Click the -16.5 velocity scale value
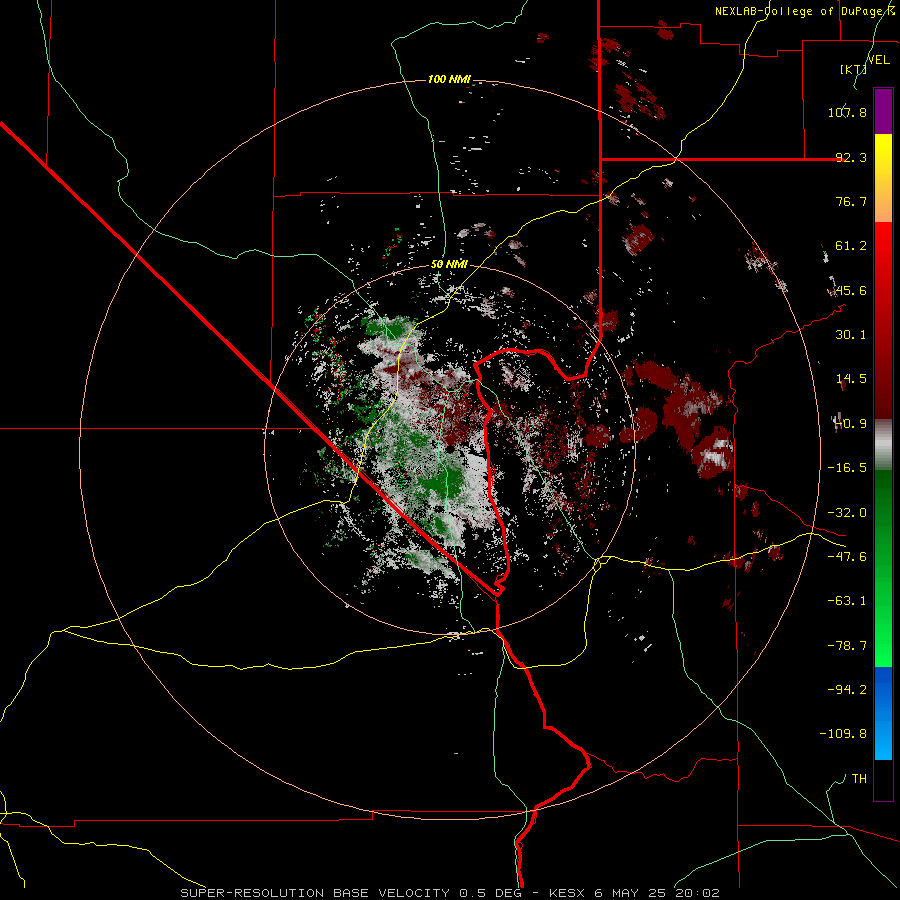Screen dimensions: 900x900 coord(847,468)
